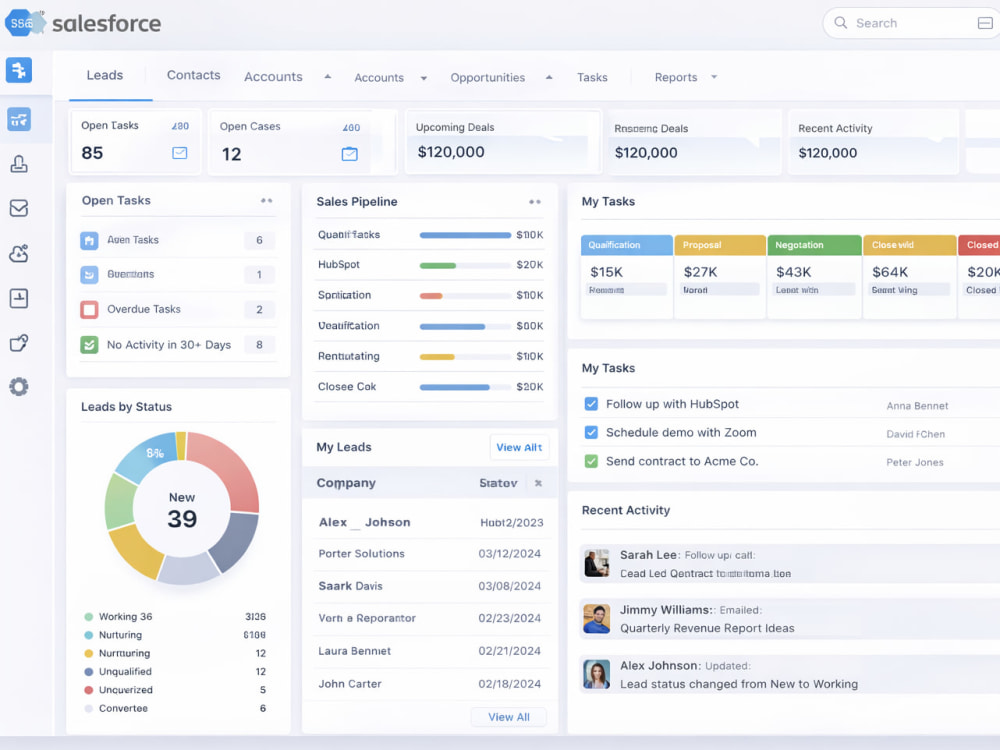
Task: Click the Closee Cok progress bar
Action: pyautogui.click(x=465, y=387)
